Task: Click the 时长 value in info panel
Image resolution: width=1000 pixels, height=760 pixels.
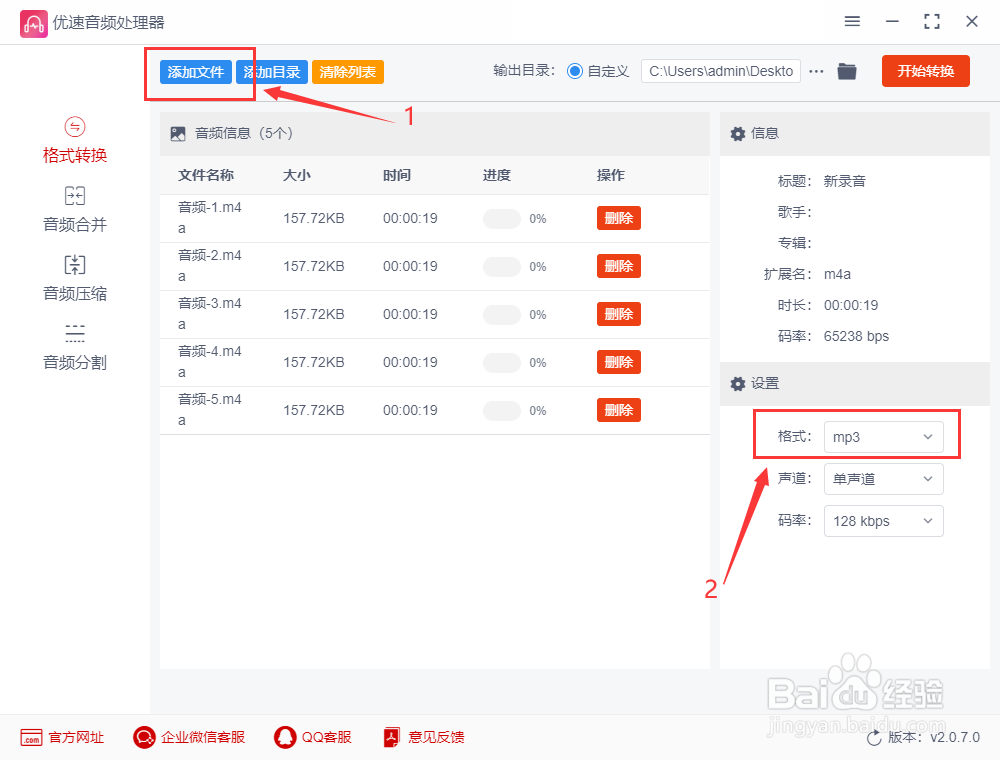Action: (x=851, y=305)
